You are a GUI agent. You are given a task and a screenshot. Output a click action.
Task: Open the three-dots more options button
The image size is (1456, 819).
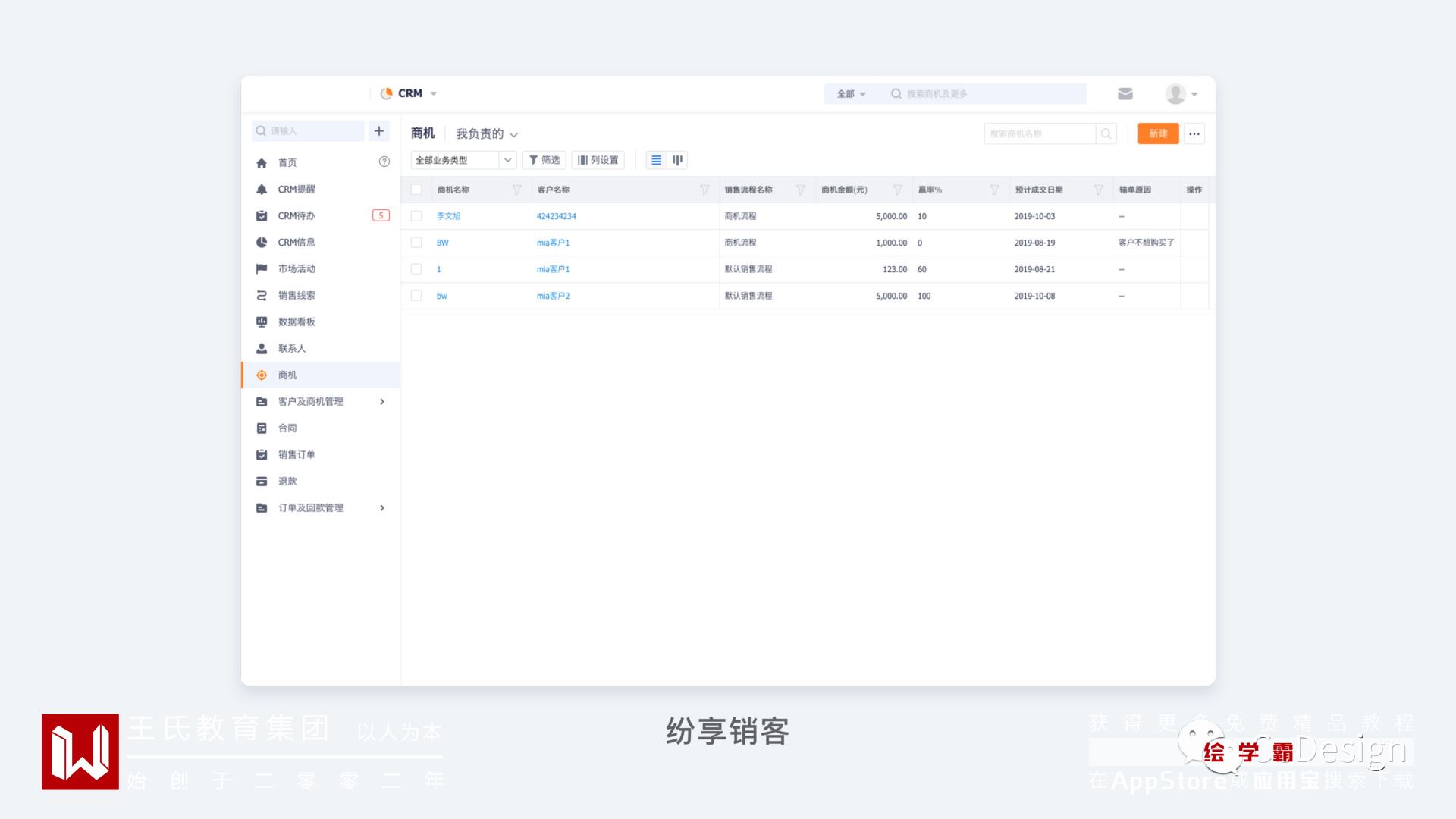(x=1194, y=133)
